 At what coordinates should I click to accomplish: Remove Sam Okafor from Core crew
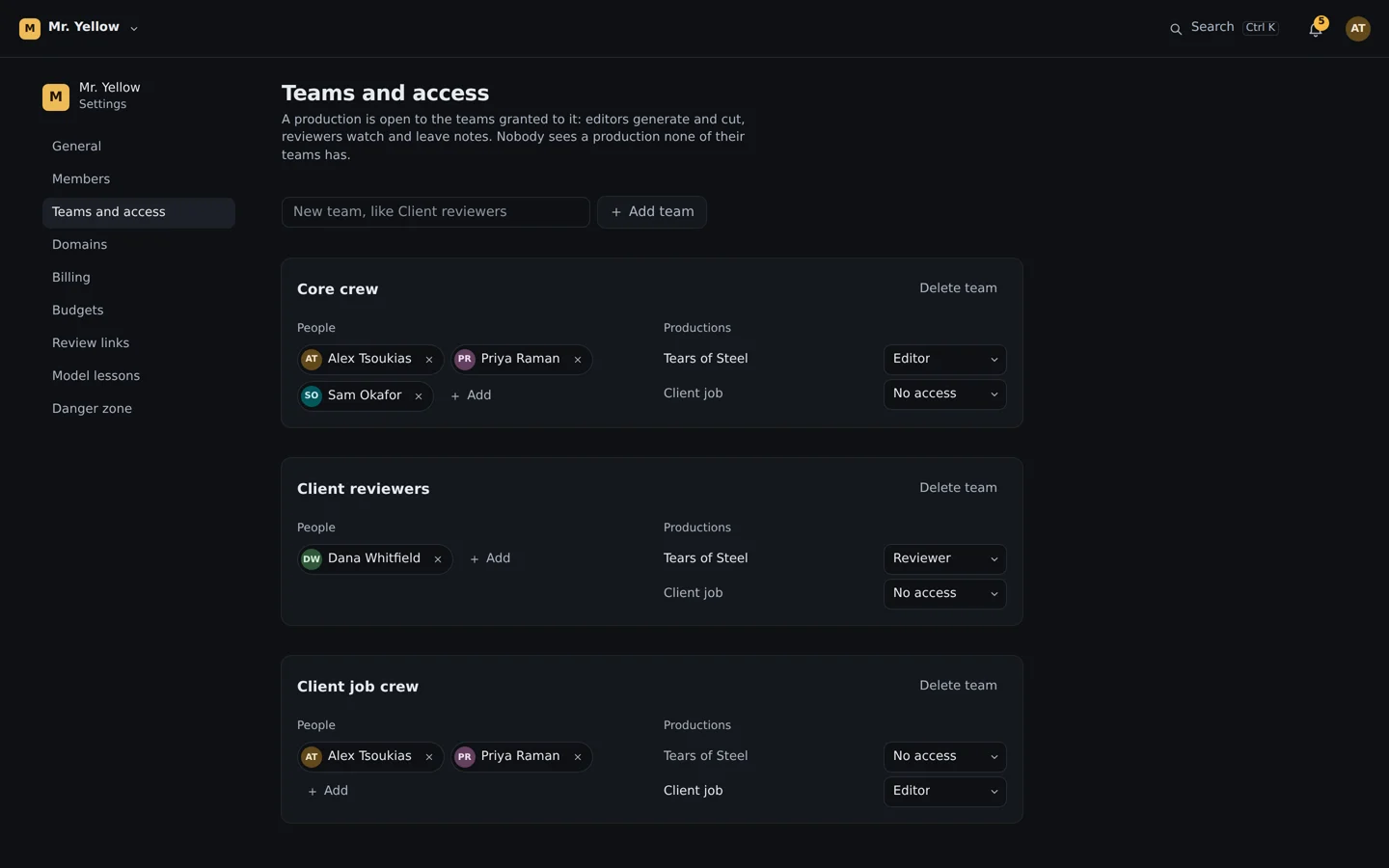pos(419,396)
